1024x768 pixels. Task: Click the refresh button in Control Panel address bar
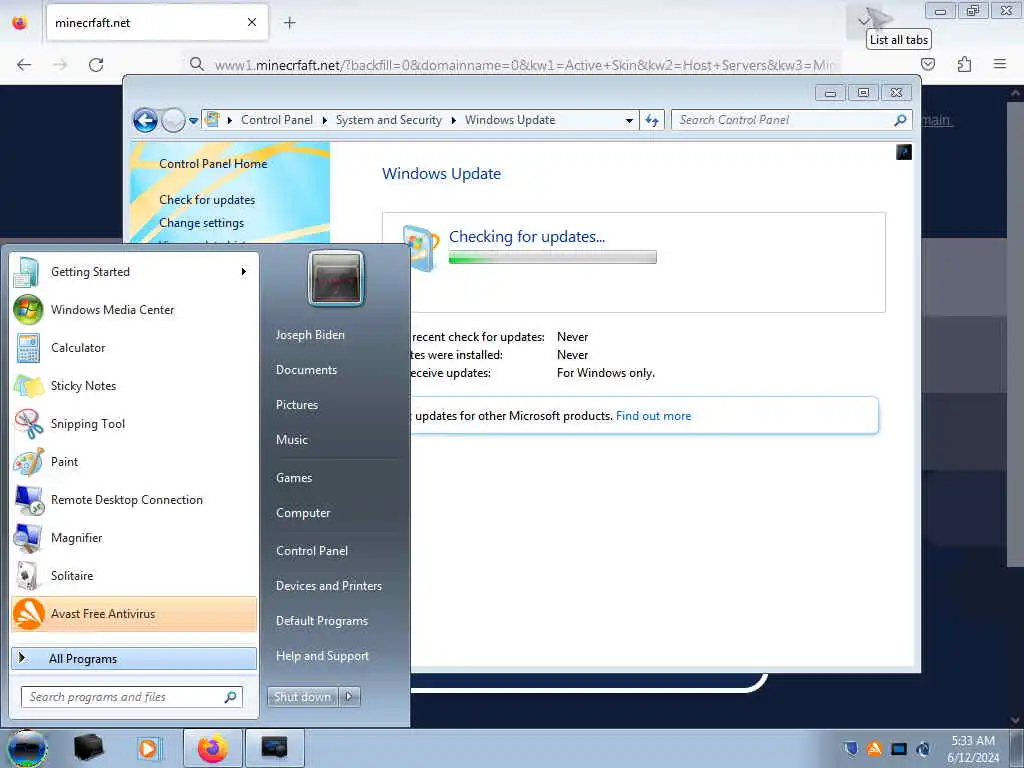click(x=652, y=120)
